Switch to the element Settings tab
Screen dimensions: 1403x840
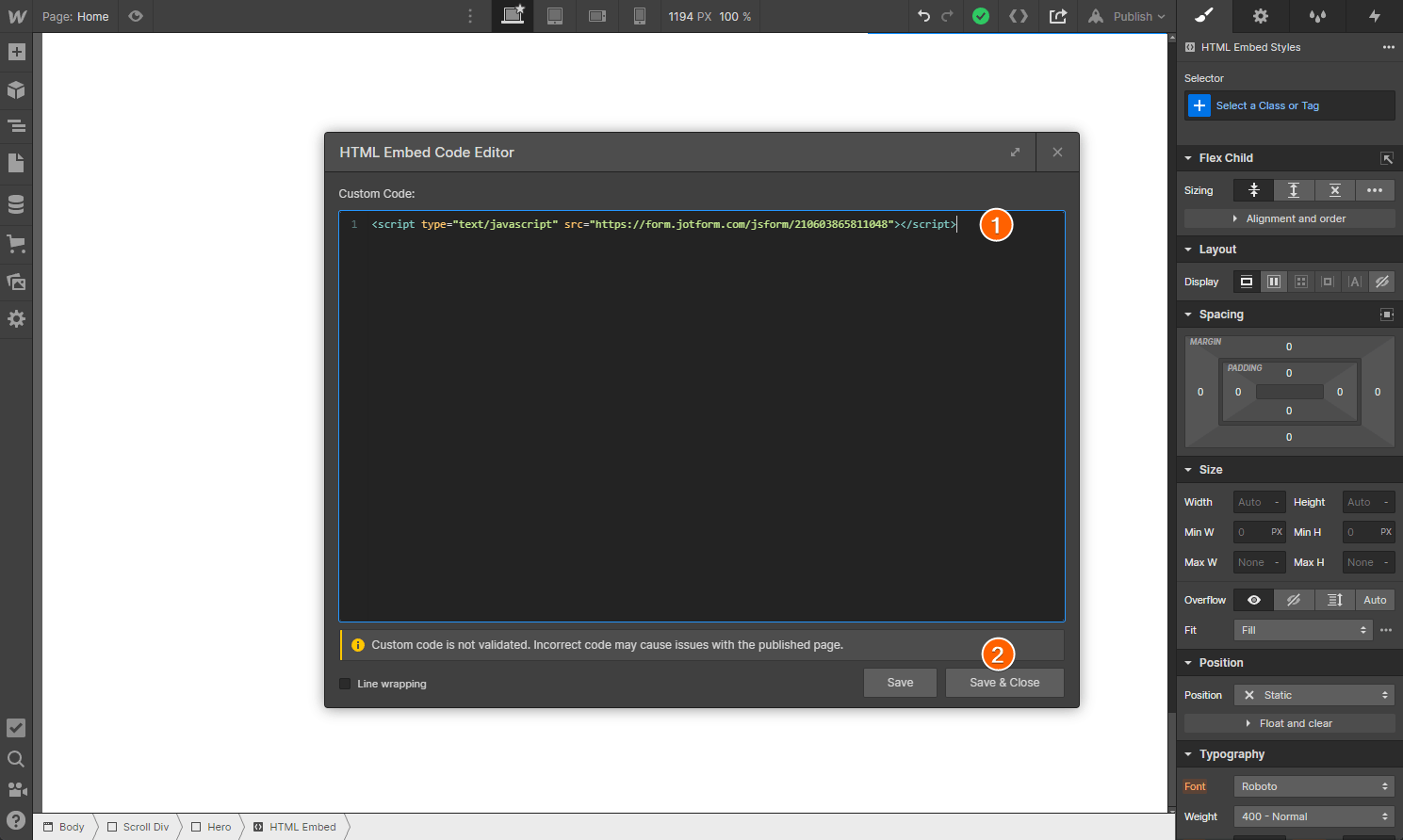pyautogui.click(x=1260, y=16)
